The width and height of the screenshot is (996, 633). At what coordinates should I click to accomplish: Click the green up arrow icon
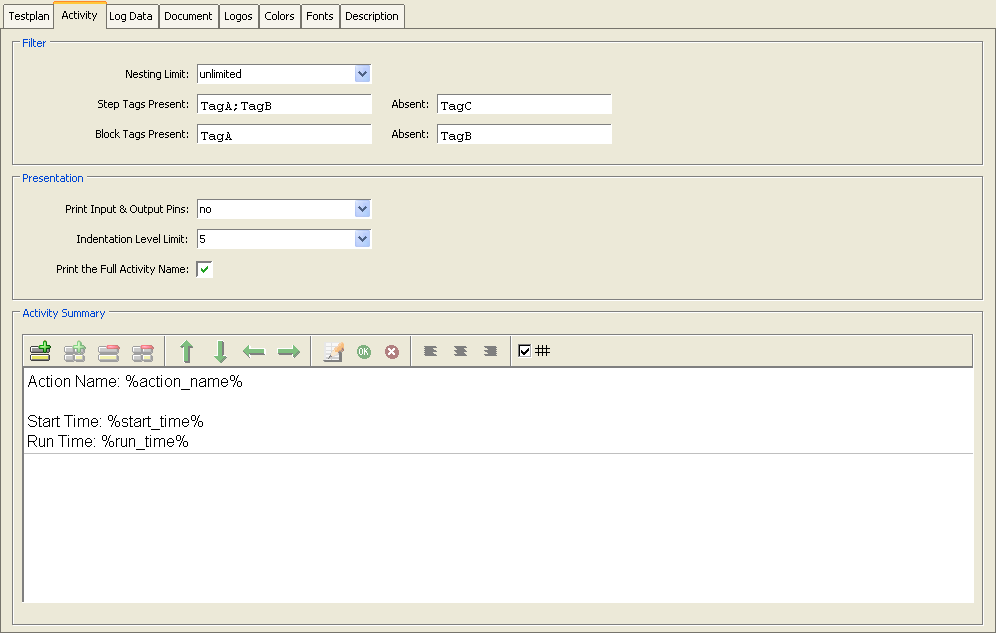click(186, 352)
